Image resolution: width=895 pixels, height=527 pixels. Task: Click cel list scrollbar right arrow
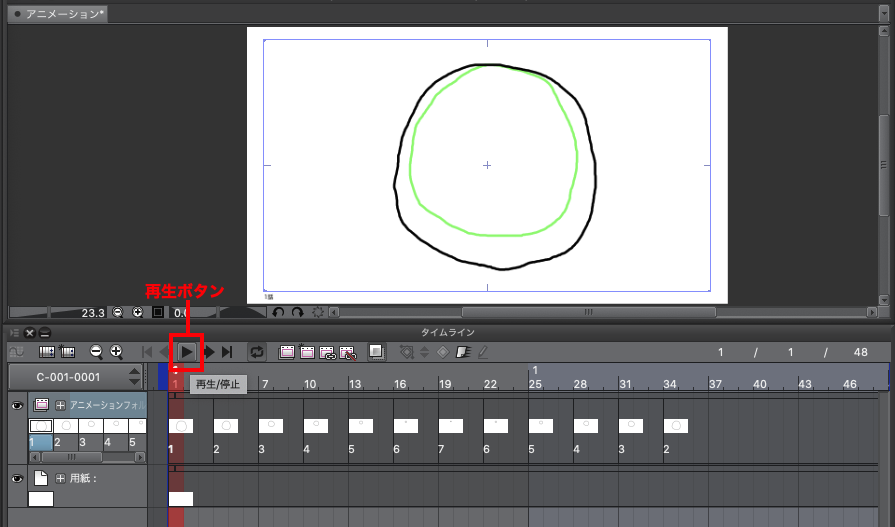pyautogui.click(x=140, y=457)
